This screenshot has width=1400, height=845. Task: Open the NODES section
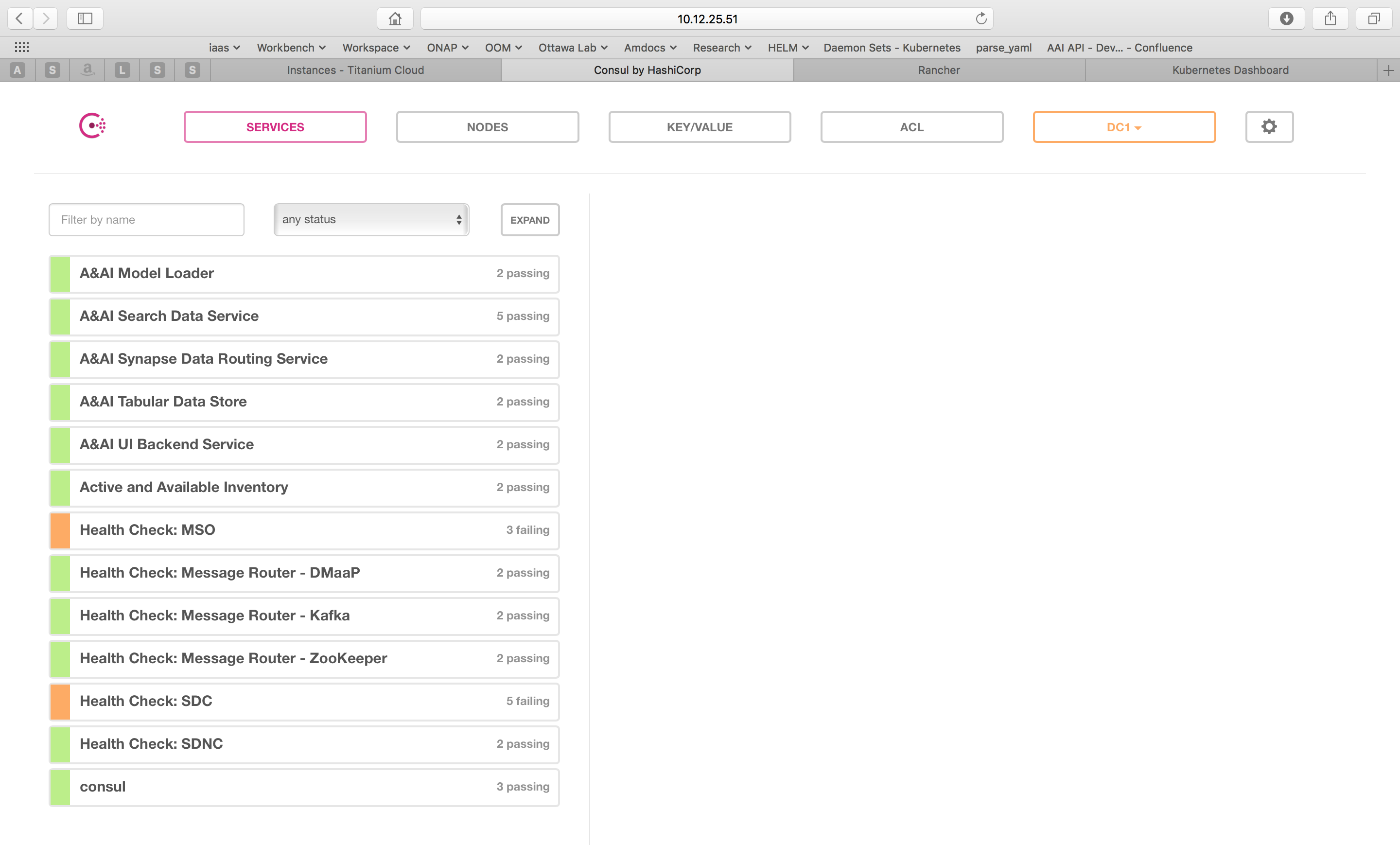click(x=487, y=127)
